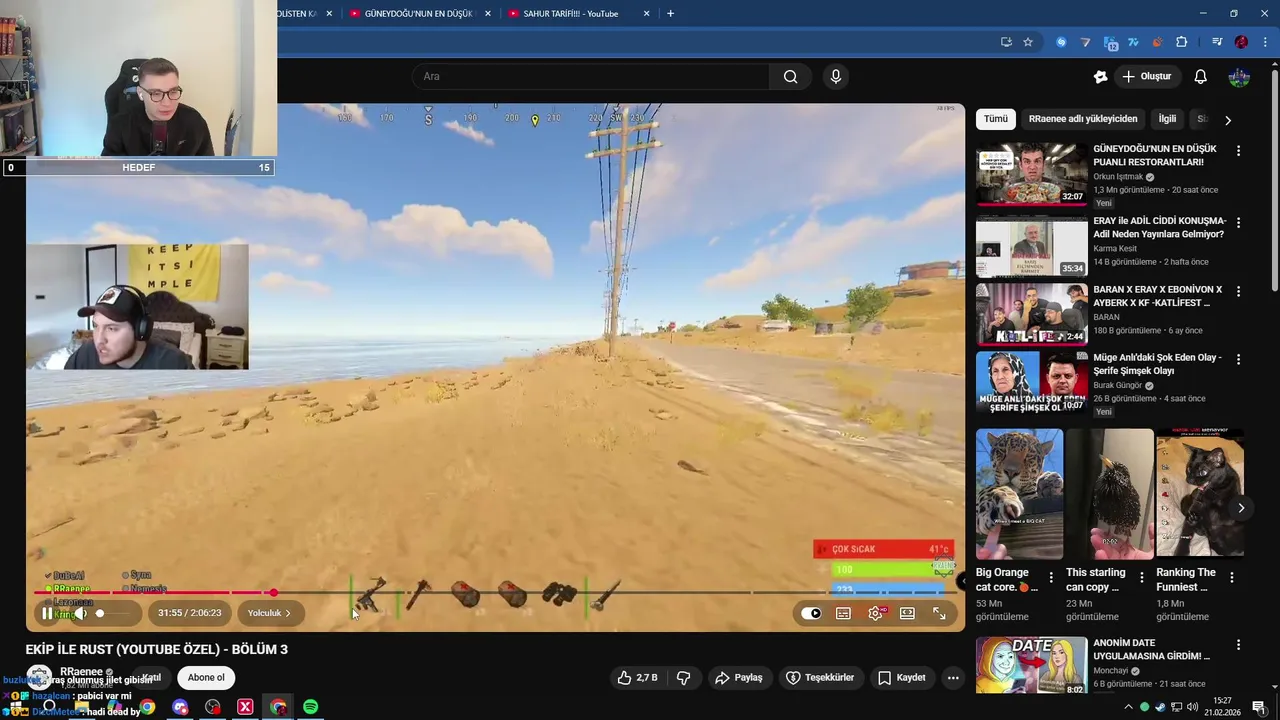Open options for GÜNEYDOĞU'NUN EN DÜŞÜK video
The width and height of the screenshot is (1280, 720).
[1238, 151]
